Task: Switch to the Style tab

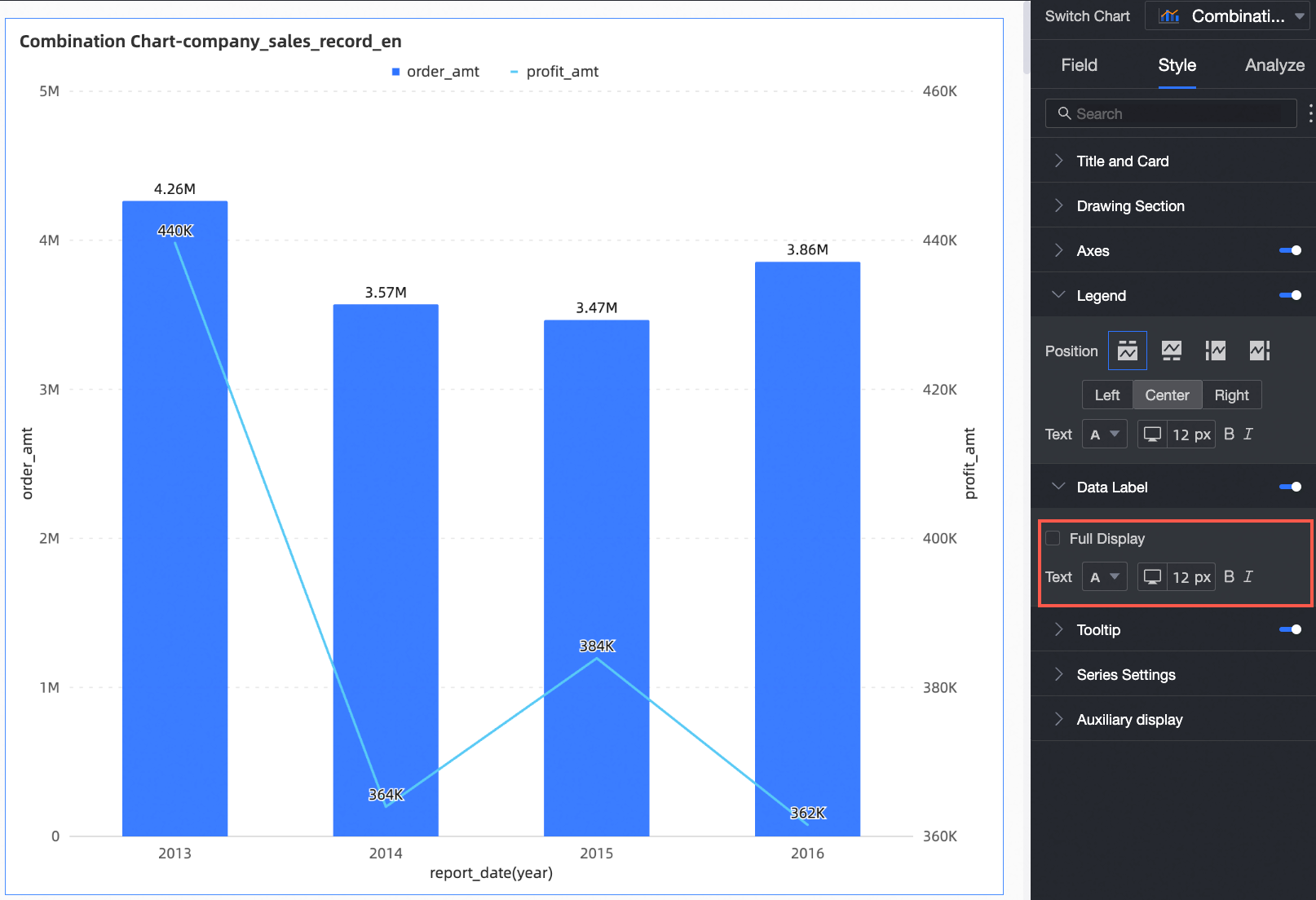Action: tap(1177, 65)
